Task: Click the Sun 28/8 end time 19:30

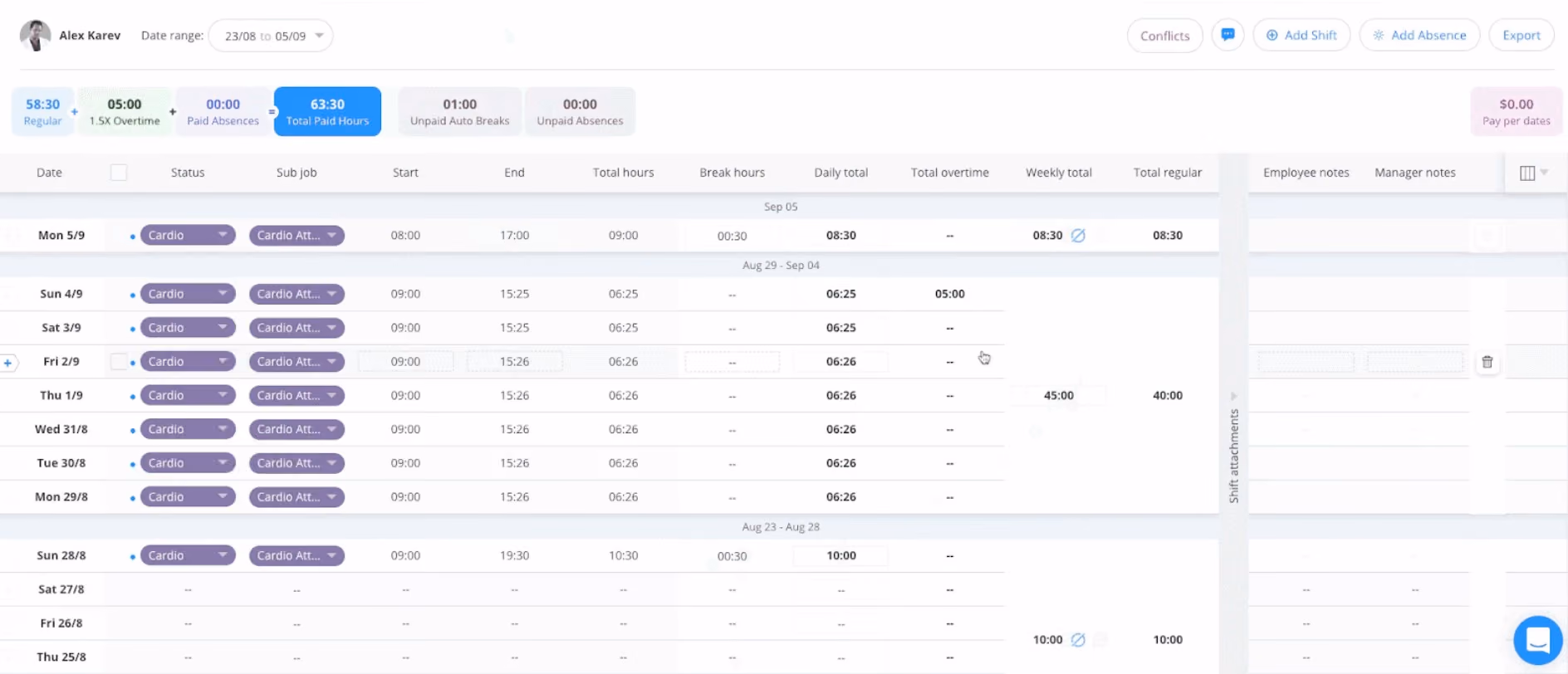Action: pos(514,556)
